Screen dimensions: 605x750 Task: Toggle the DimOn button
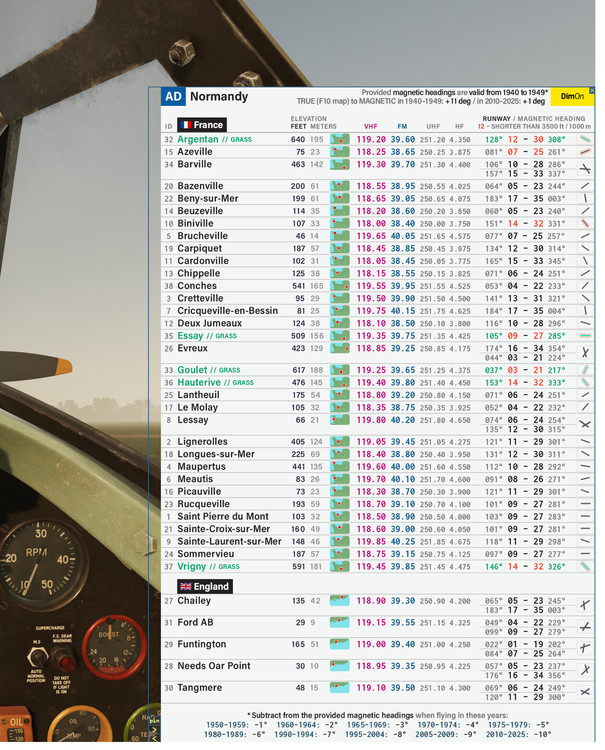pos(572,96)
